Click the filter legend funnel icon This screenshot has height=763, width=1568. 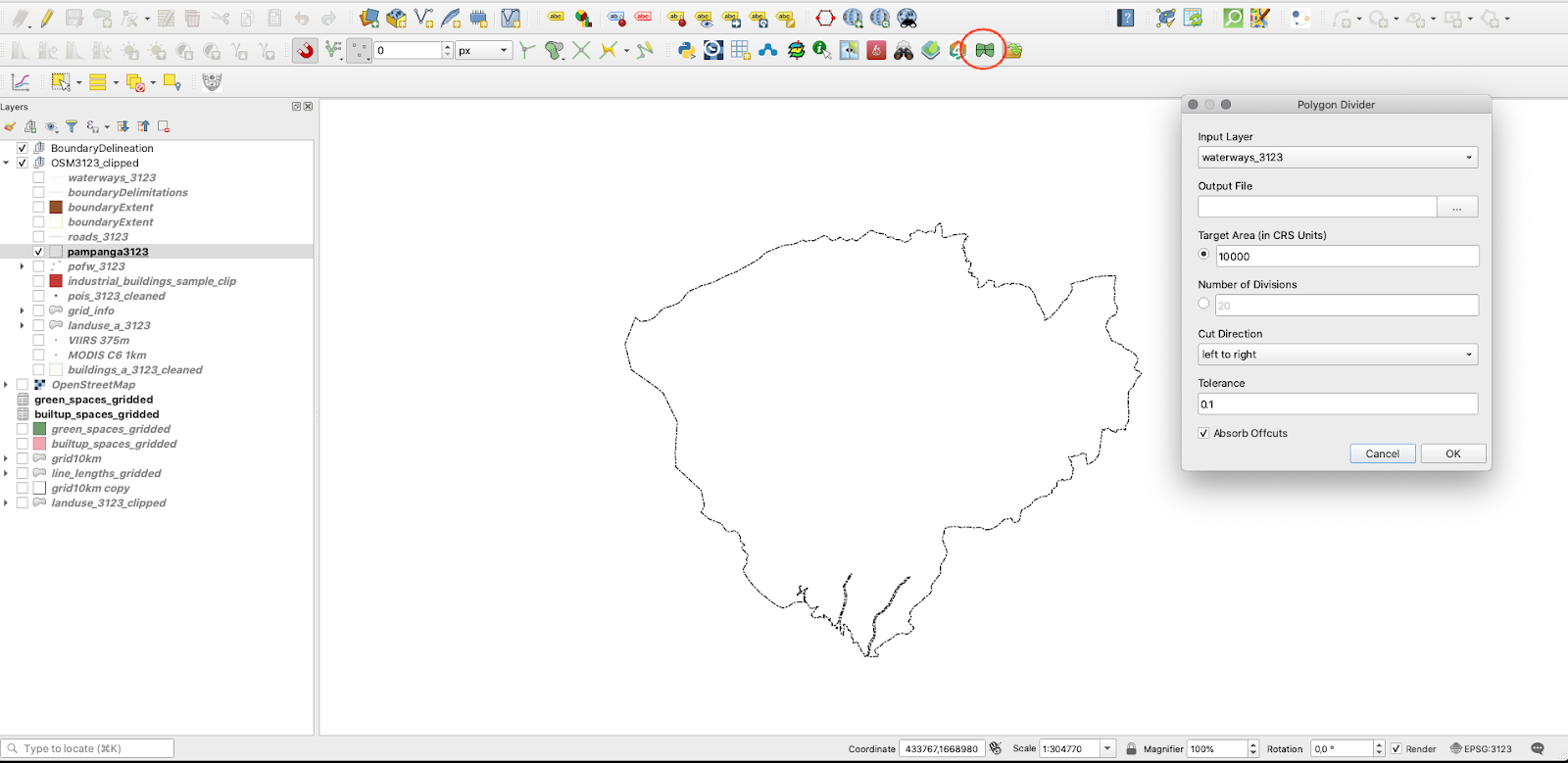72,126
